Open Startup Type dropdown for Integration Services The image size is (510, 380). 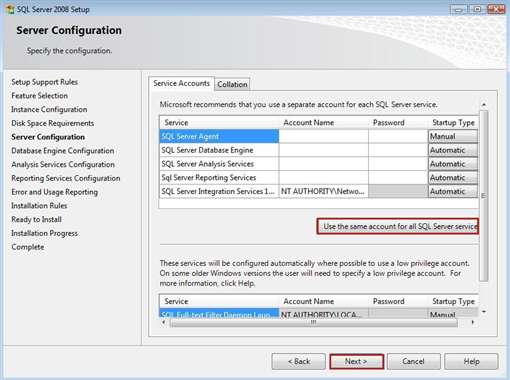453,191
